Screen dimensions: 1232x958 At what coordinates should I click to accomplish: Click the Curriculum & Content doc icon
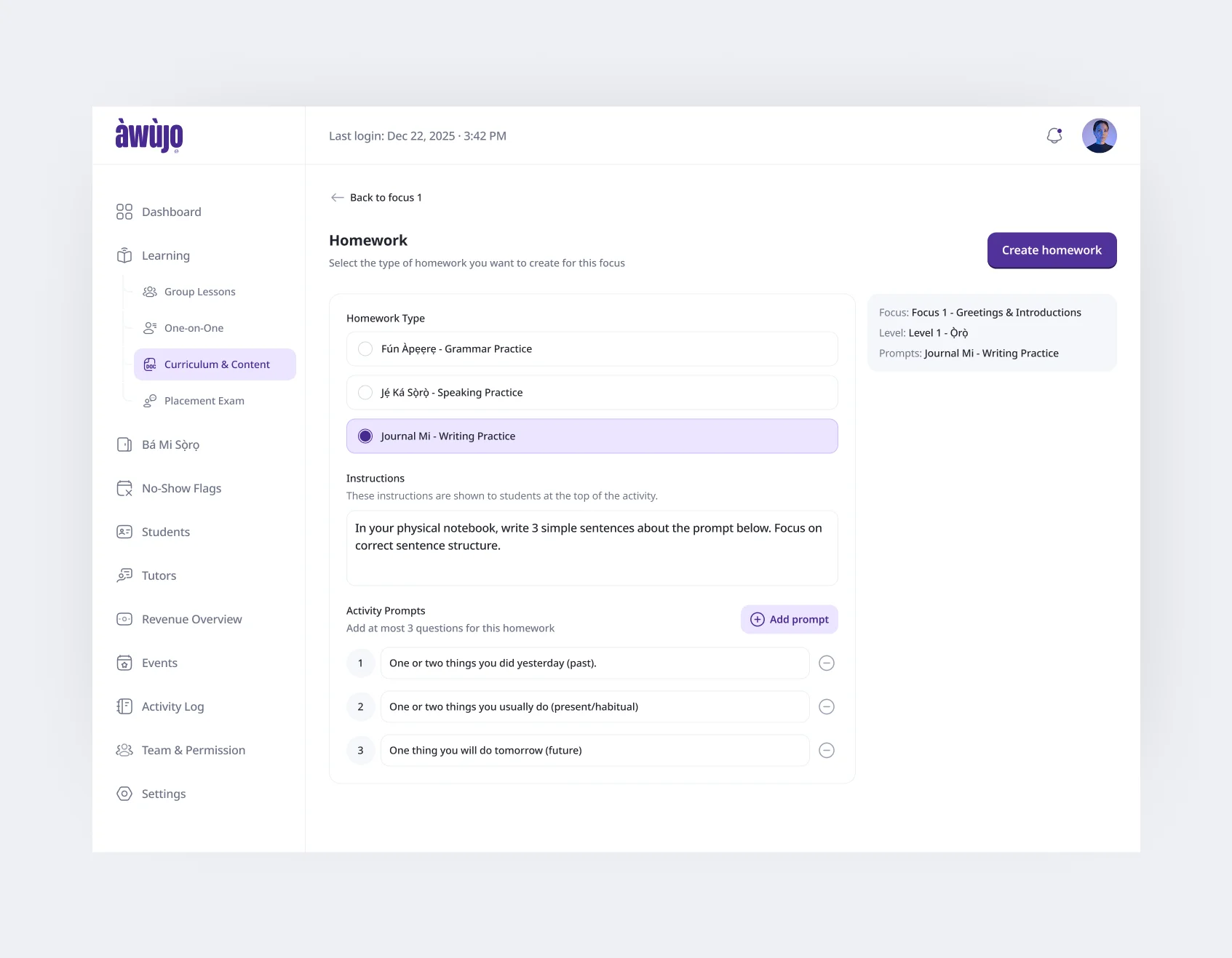[x=150, y=364]
